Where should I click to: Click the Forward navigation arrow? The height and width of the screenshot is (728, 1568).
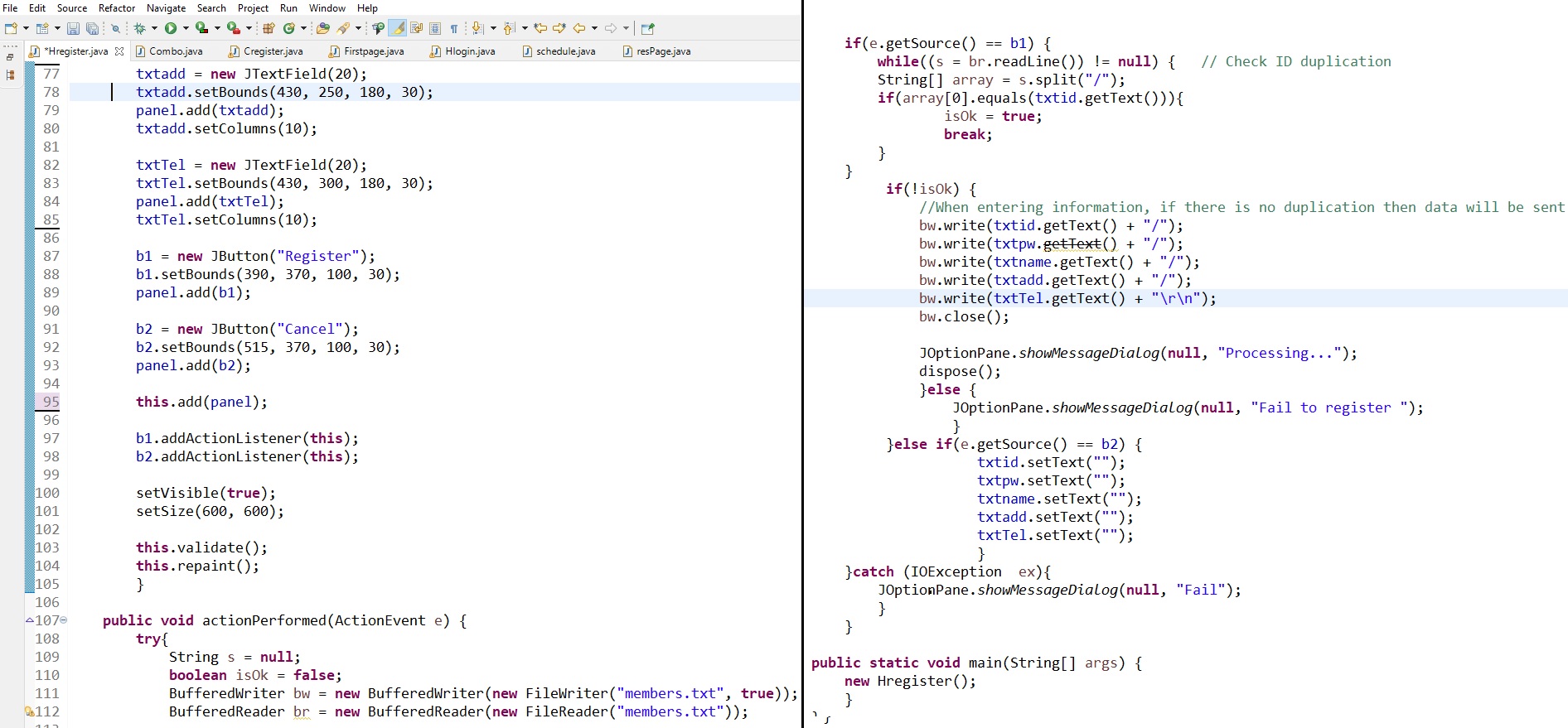(611, 28)
